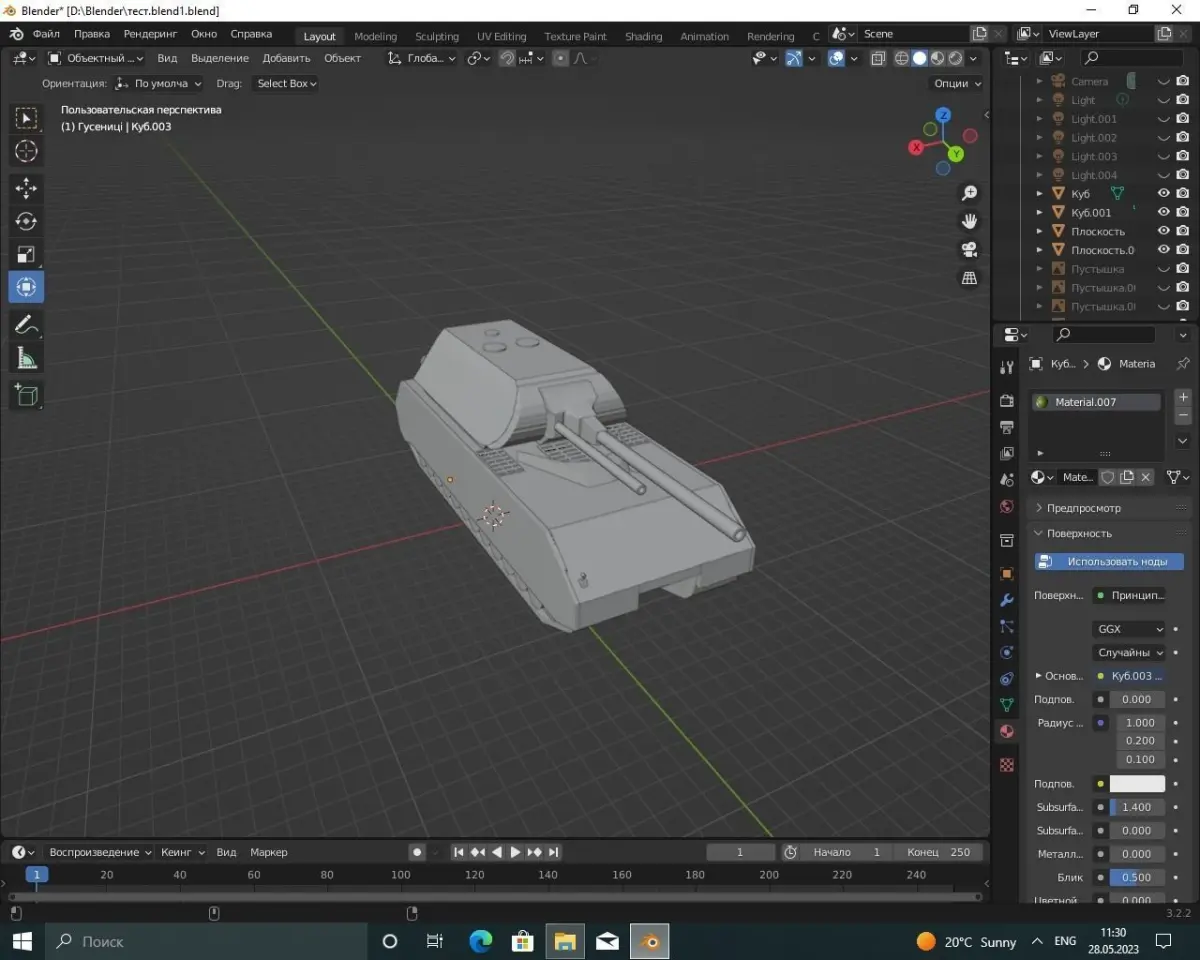Screen dimensions: 1200x960
Task: Switch to the Shading workspace tab
Action: coord(643,36)
